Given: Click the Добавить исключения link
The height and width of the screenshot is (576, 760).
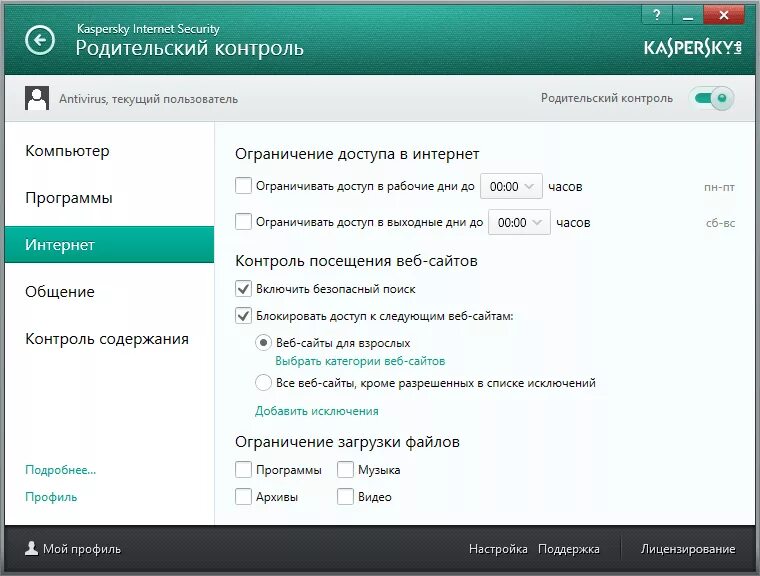Looking at the screenshot, I should (x=317, y=411).
